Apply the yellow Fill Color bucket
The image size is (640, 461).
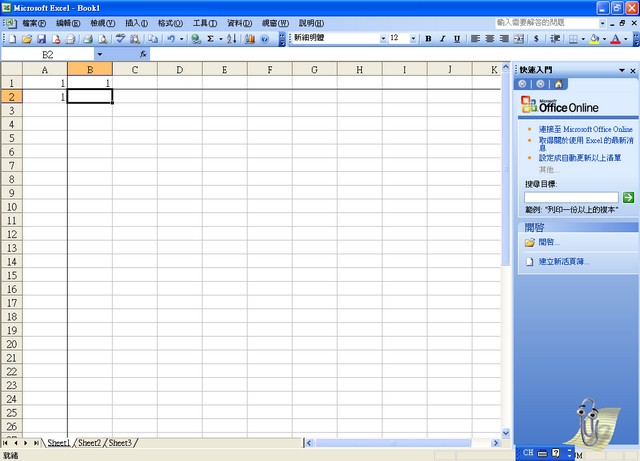(x=594, y=39)
